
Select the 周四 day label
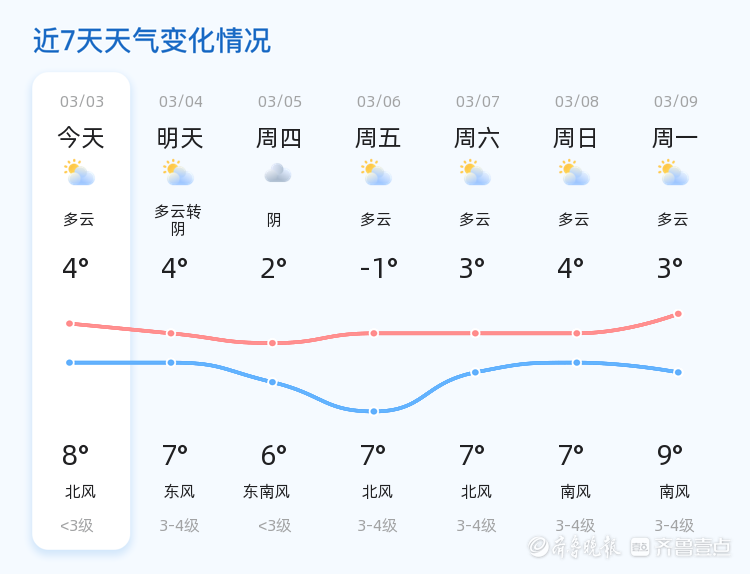click(x=279, y=138)
